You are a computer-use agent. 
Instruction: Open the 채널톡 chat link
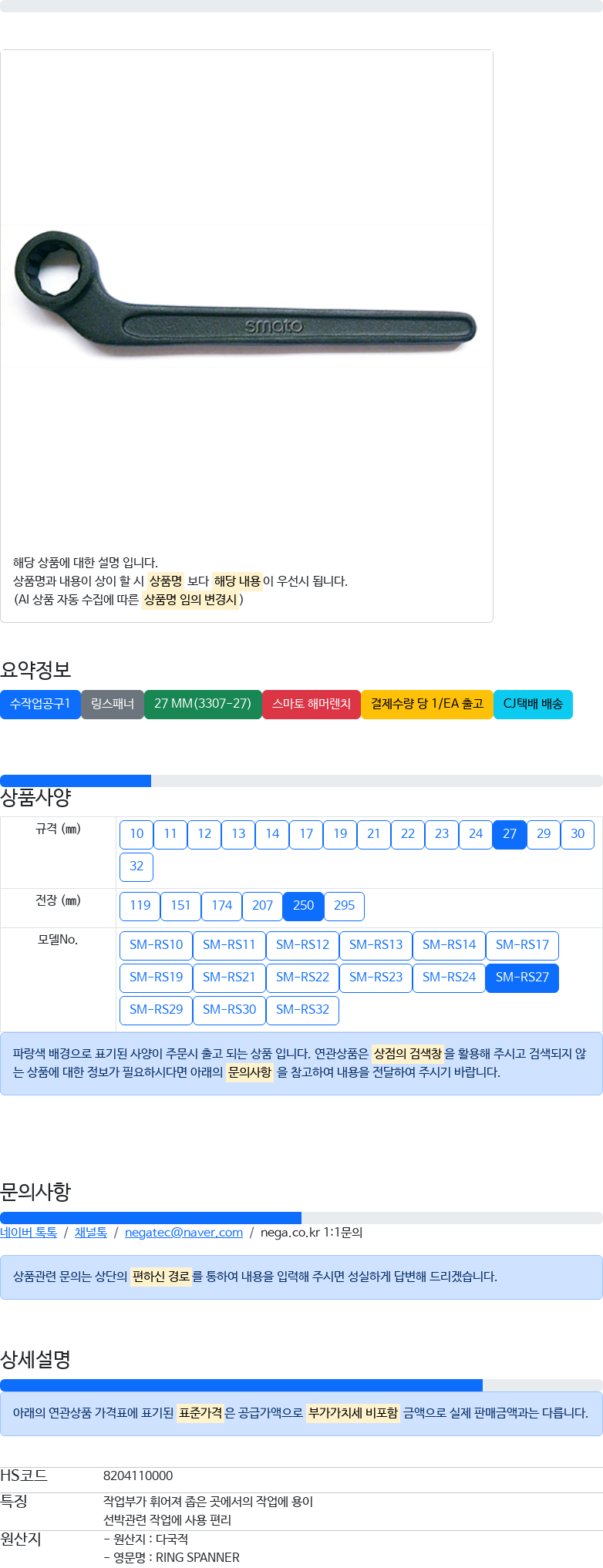[x=91, y=1233]
